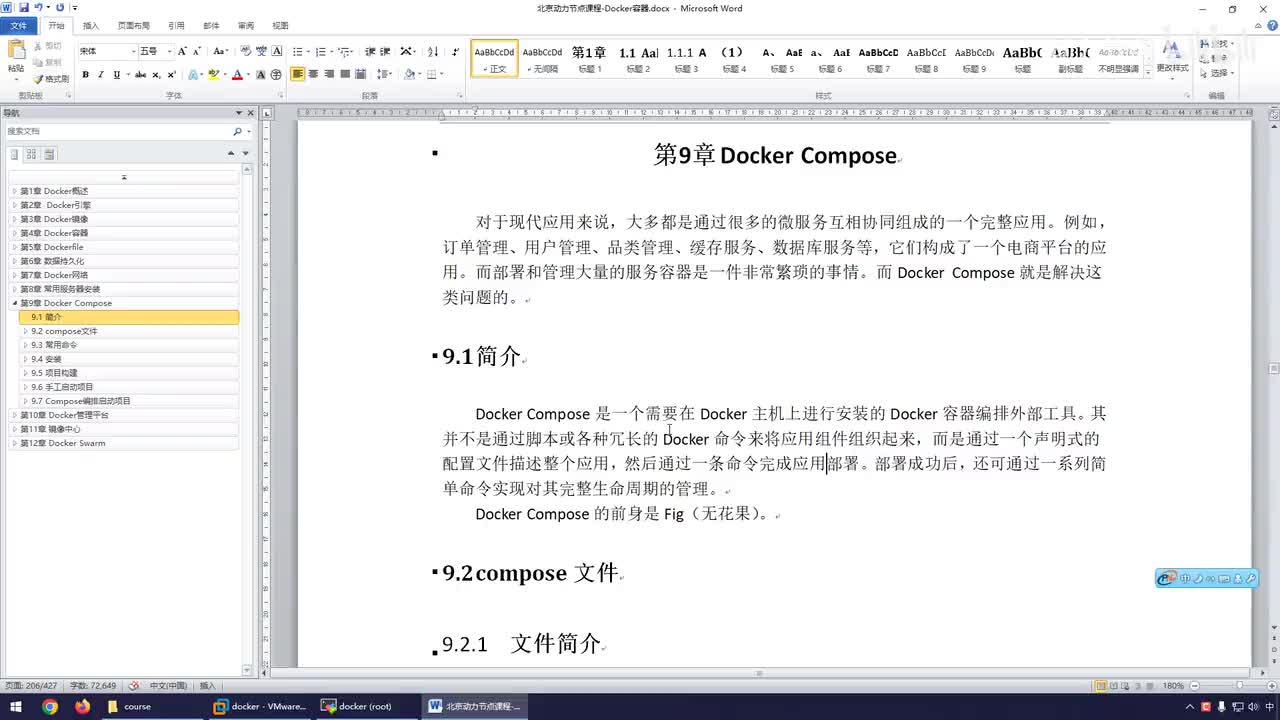Click the yellow text highlight color button
Image resolution: width=1280 pixels, height=720 pixels.
(x=213, y=75)
